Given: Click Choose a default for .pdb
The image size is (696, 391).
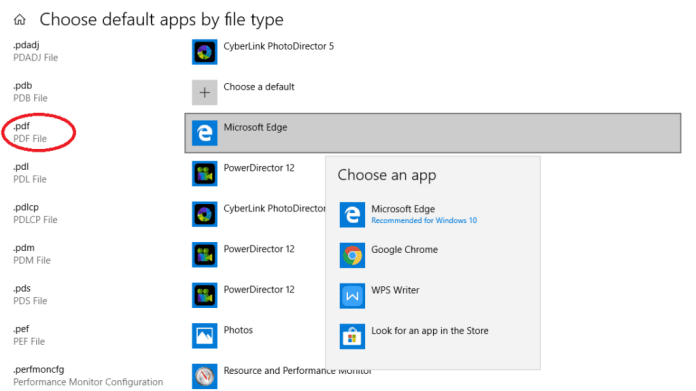Looking at the screenshot, I should (x=259, y=87).
